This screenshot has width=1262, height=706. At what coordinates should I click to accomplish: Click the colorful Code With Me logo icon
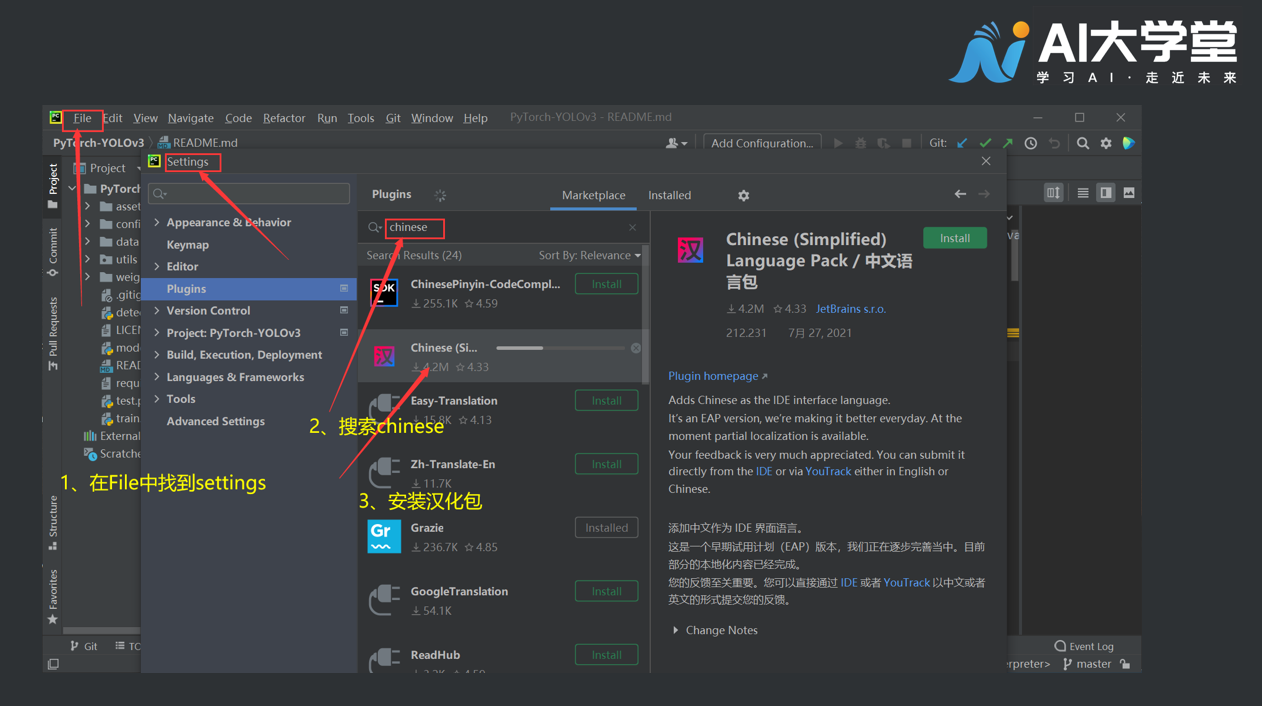1129,143
